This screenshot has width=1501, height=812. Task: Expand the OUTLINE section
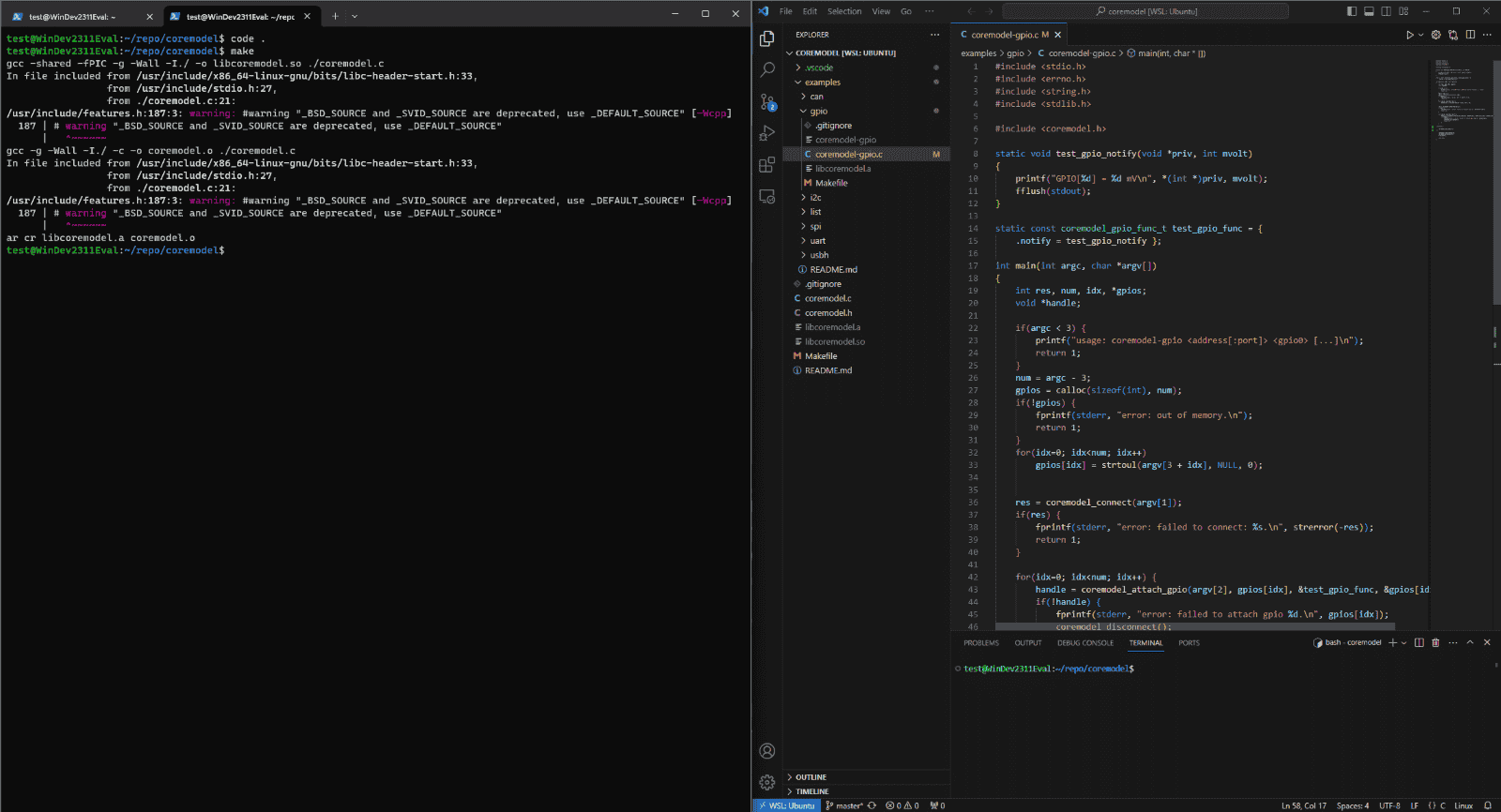point(811,777)
